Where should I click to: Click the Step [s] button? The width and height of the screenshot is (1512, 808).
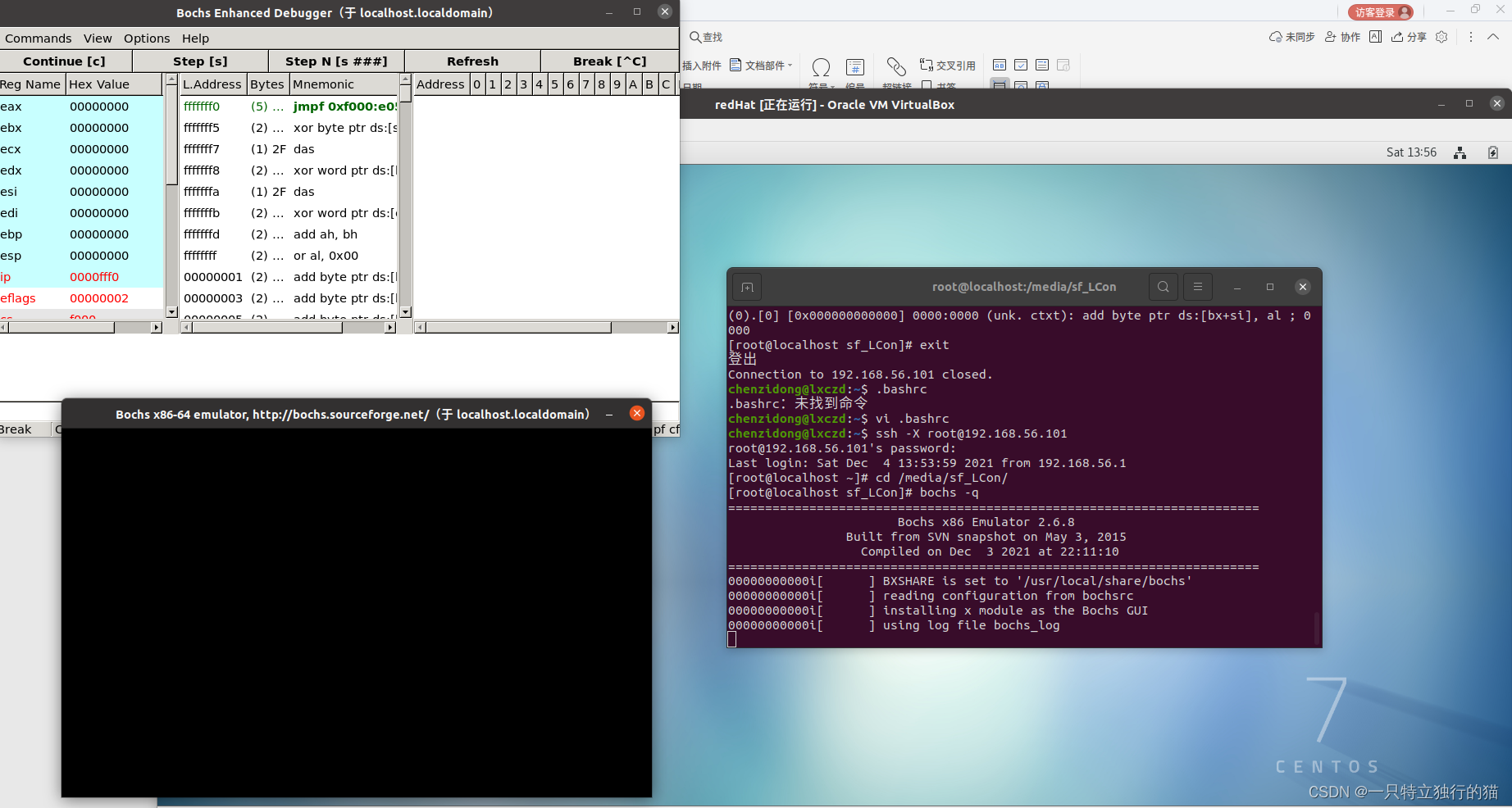200,61
